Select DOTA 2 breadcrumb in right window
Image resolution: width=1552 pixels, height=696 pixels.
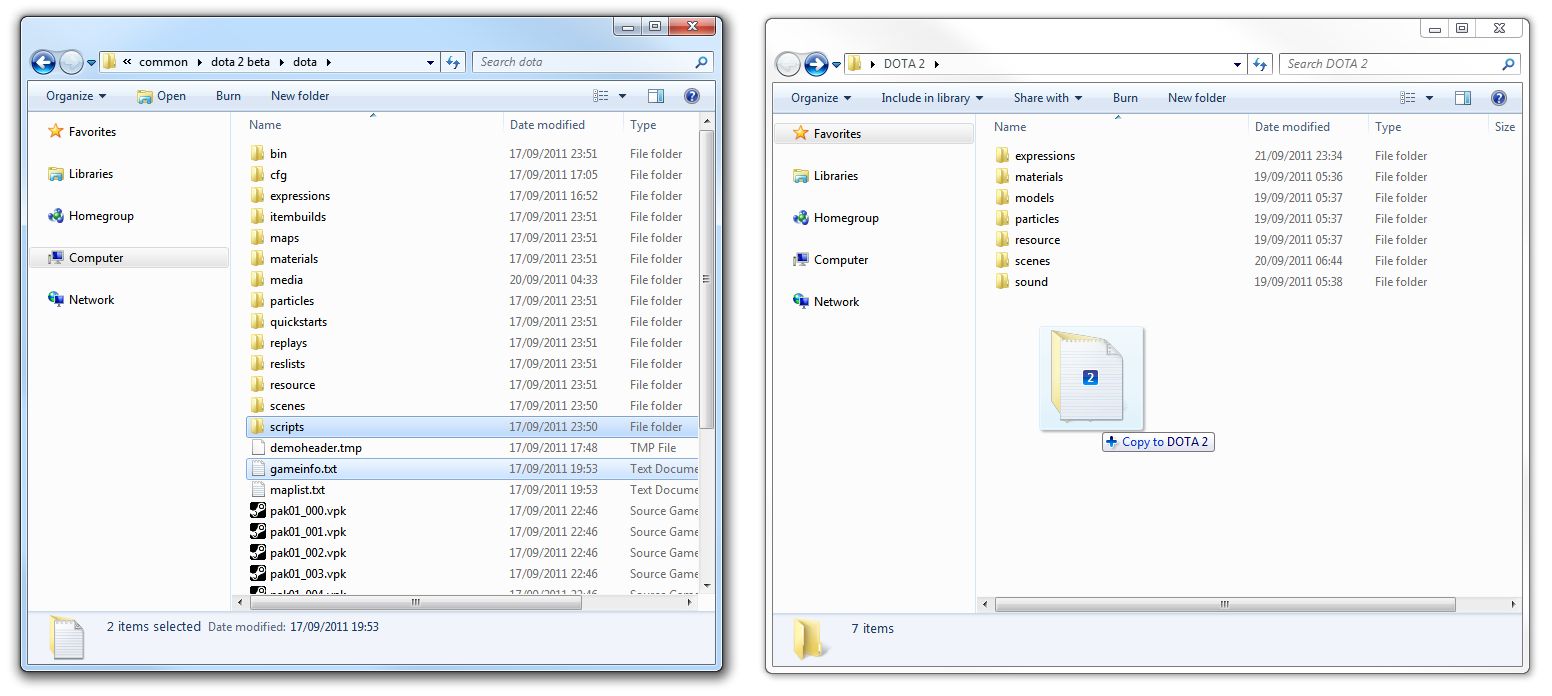[905, 64]
